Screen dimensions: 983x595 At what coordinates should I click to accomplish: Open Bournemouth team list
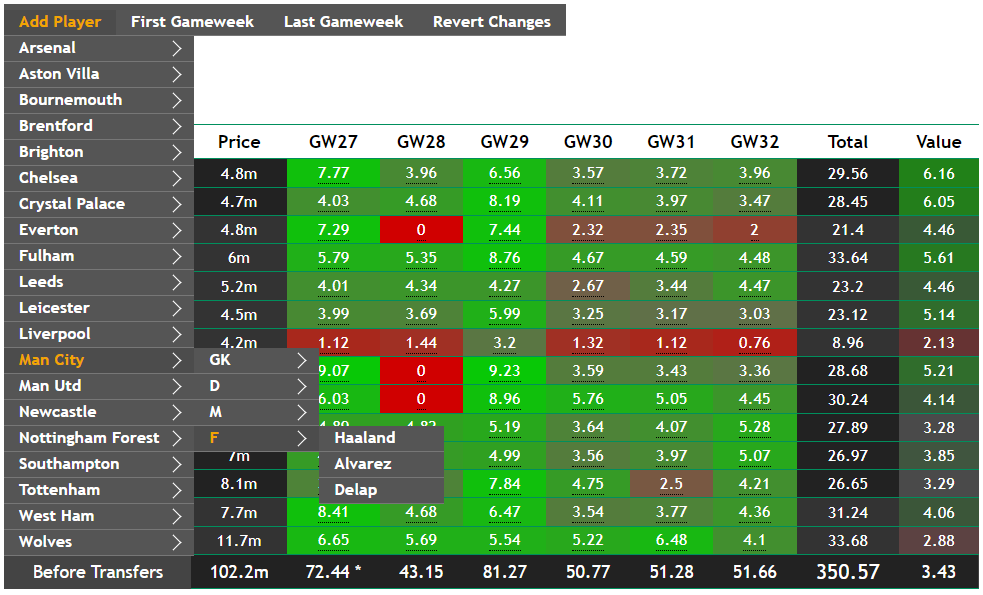(99, 100)
